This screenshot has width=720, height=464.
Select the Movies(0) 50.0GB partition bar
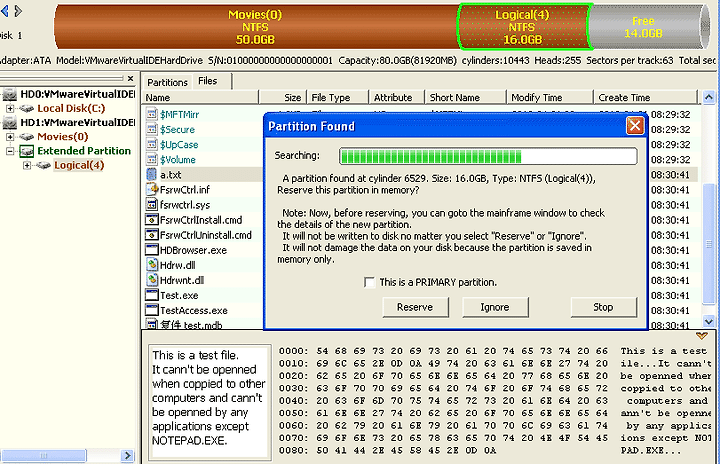point(255,27)
